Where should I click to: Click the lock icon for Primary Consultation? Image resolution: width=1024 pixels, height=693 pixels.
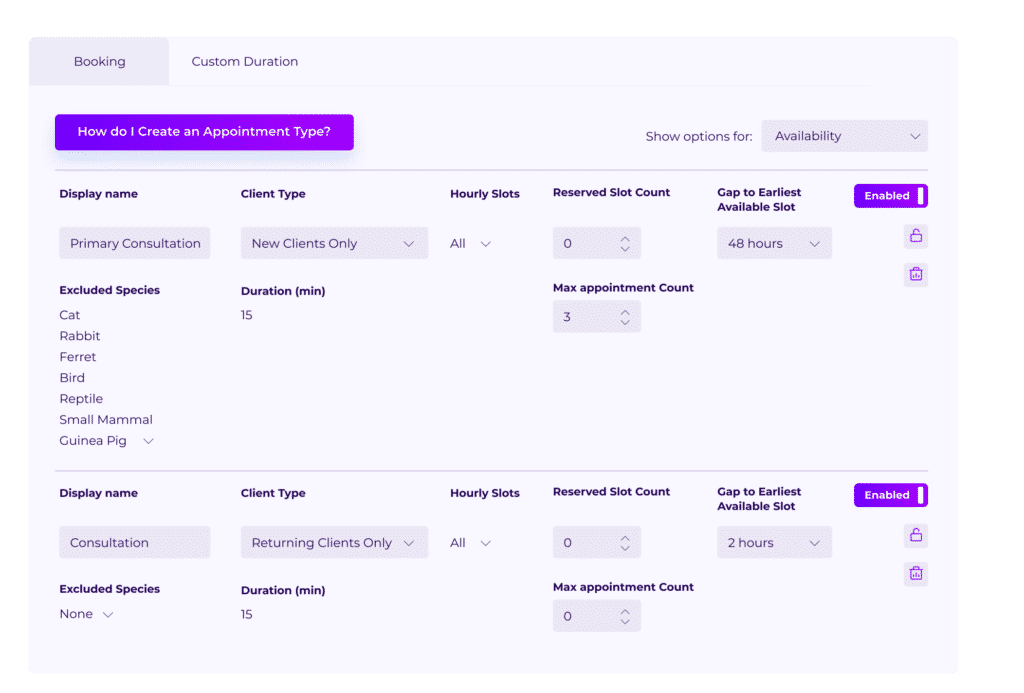(x=915, y=236)
